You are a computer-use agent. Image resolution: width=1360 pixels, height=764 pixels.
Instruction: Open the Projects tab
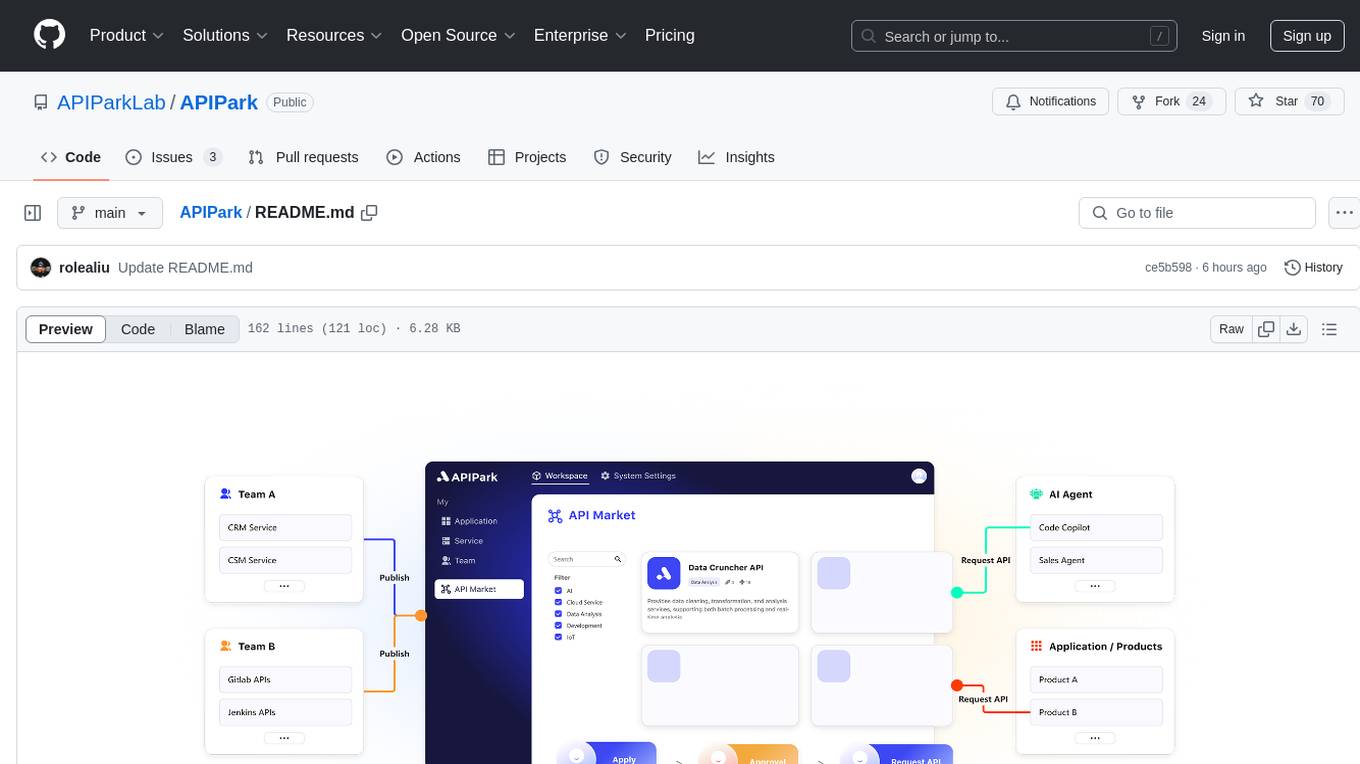tap(527, 157)
